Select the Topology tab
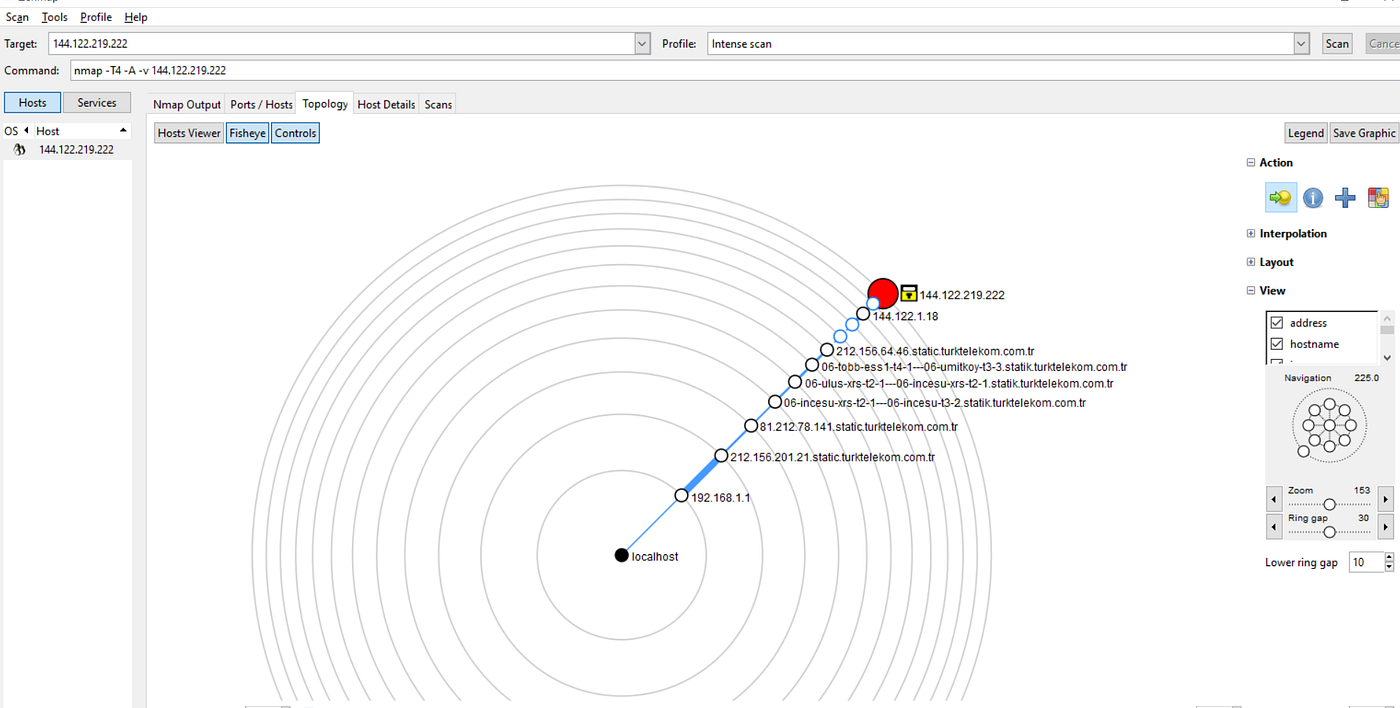Viewport: 1400px width, 708px height. coord(325,103)
